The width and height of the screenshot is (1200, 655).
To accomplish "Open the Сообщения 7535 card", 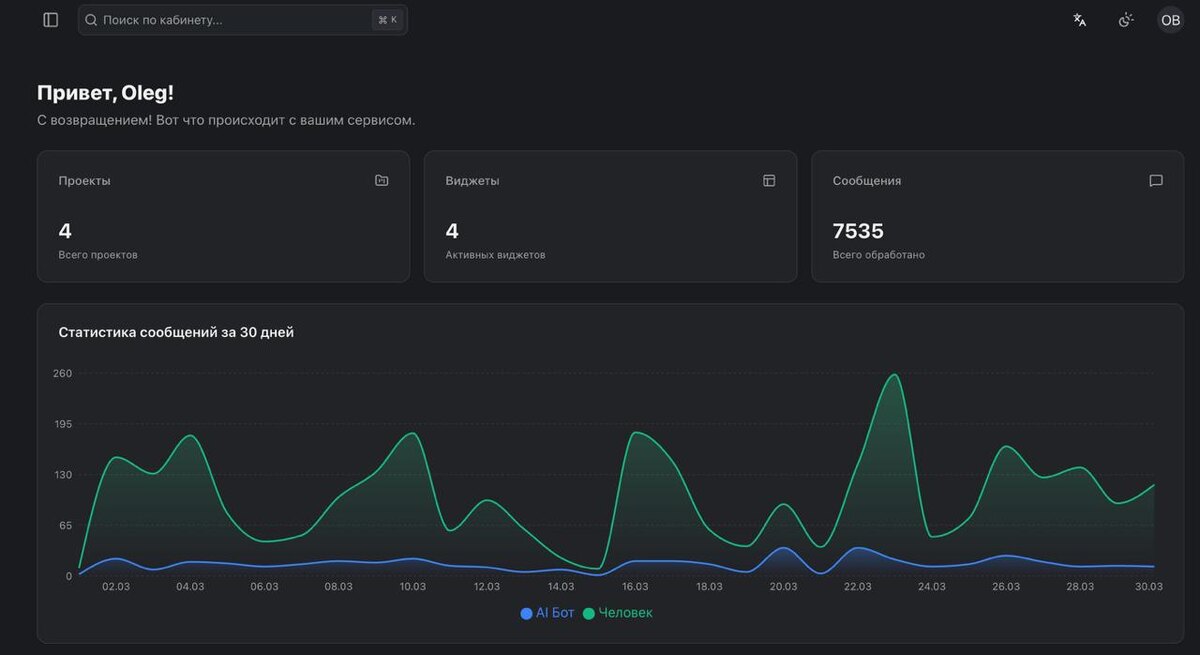I will pyautogui.click(x=997, y=216).
